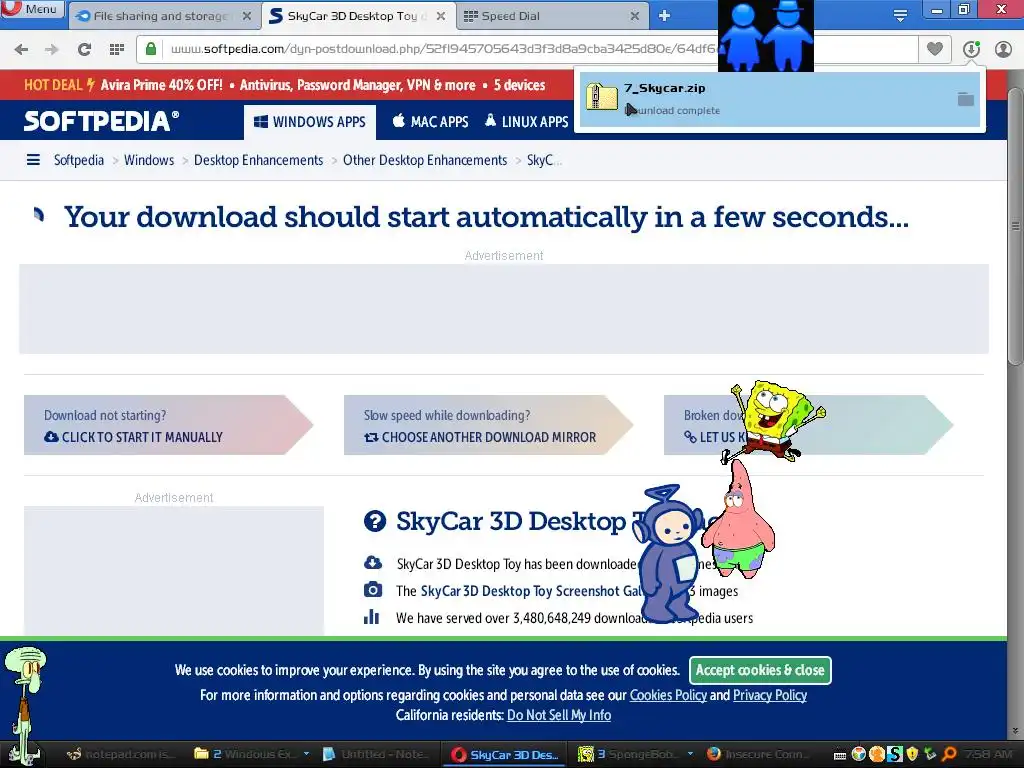Image resolution: width=1024 pixels, height=768 pixels.
Task: Go to Windows breadcrumb link
Action: tap(149, 160)
